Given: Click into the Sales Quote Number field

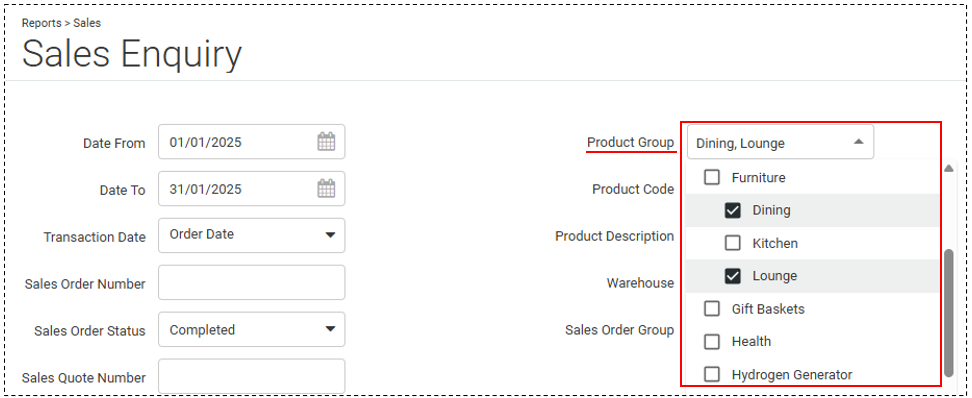Looking at the screenshot, I should pyautogui.click(x=252, y=376).
